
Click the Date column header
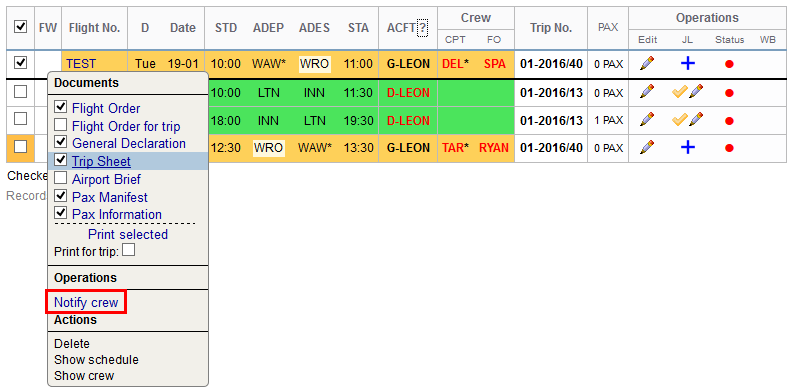(x=183, y=28)
